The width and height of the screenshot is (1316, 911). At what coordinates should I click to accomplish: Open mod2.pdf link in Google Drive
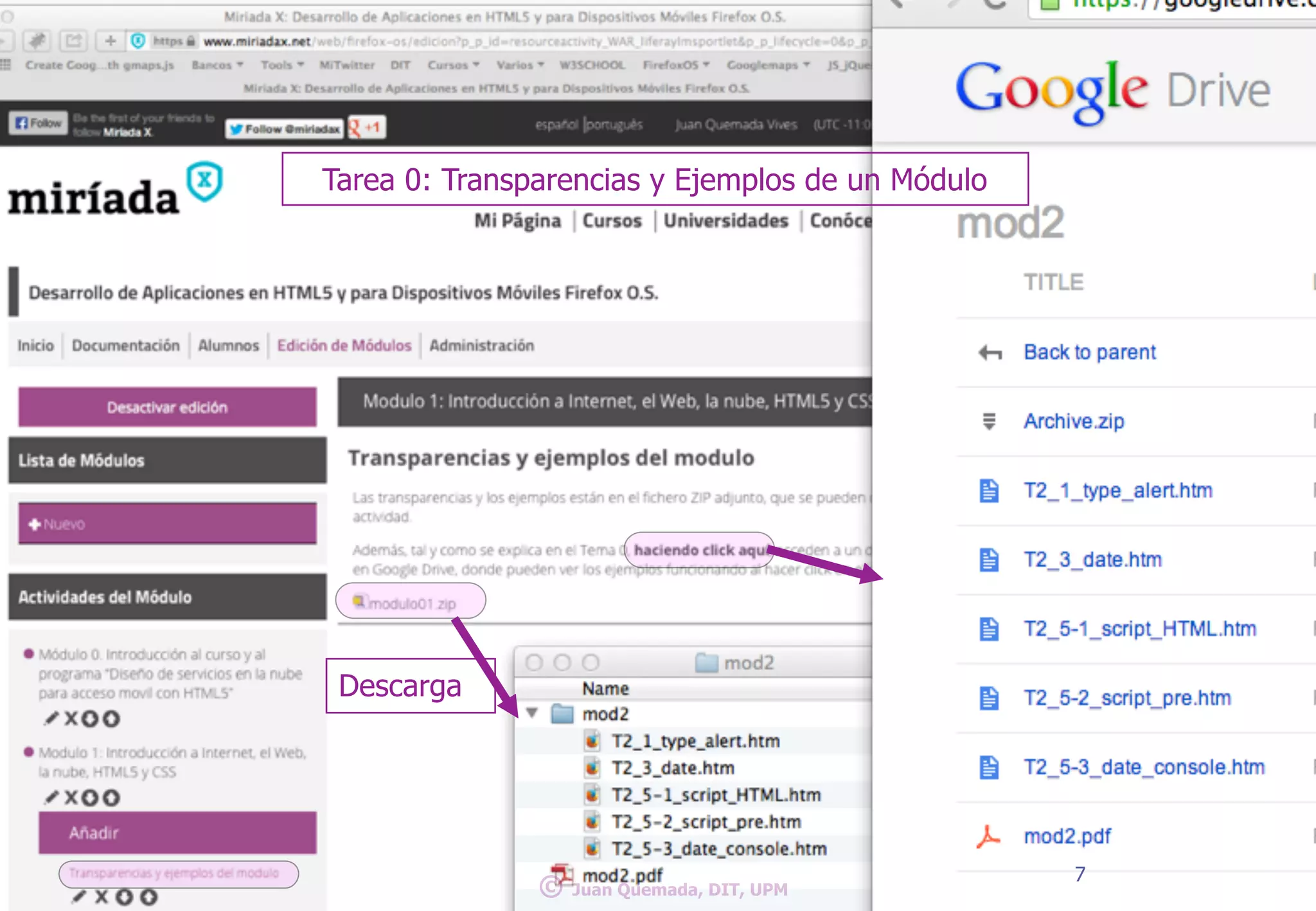(1067, 836)
